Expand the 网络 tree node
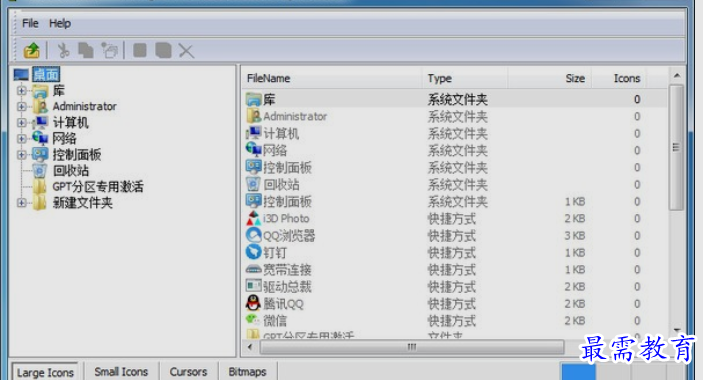The image size is (703, 380). (21, 138)
